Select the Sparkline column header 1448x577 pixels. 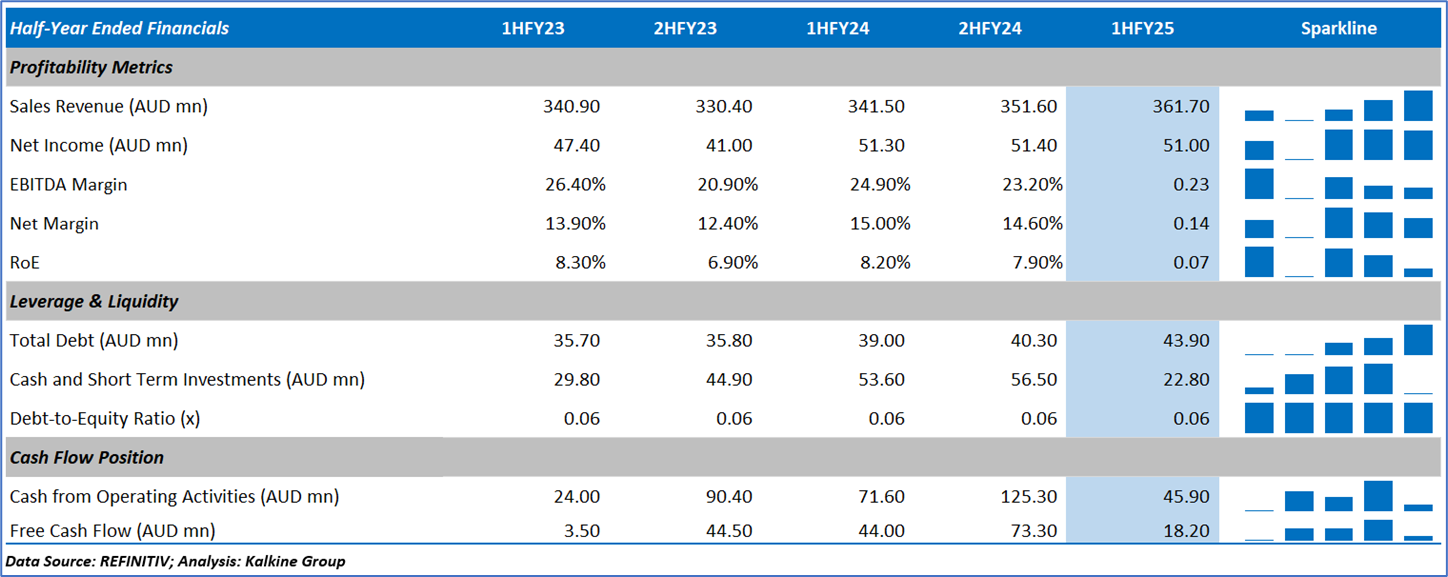coord(1338,28)
